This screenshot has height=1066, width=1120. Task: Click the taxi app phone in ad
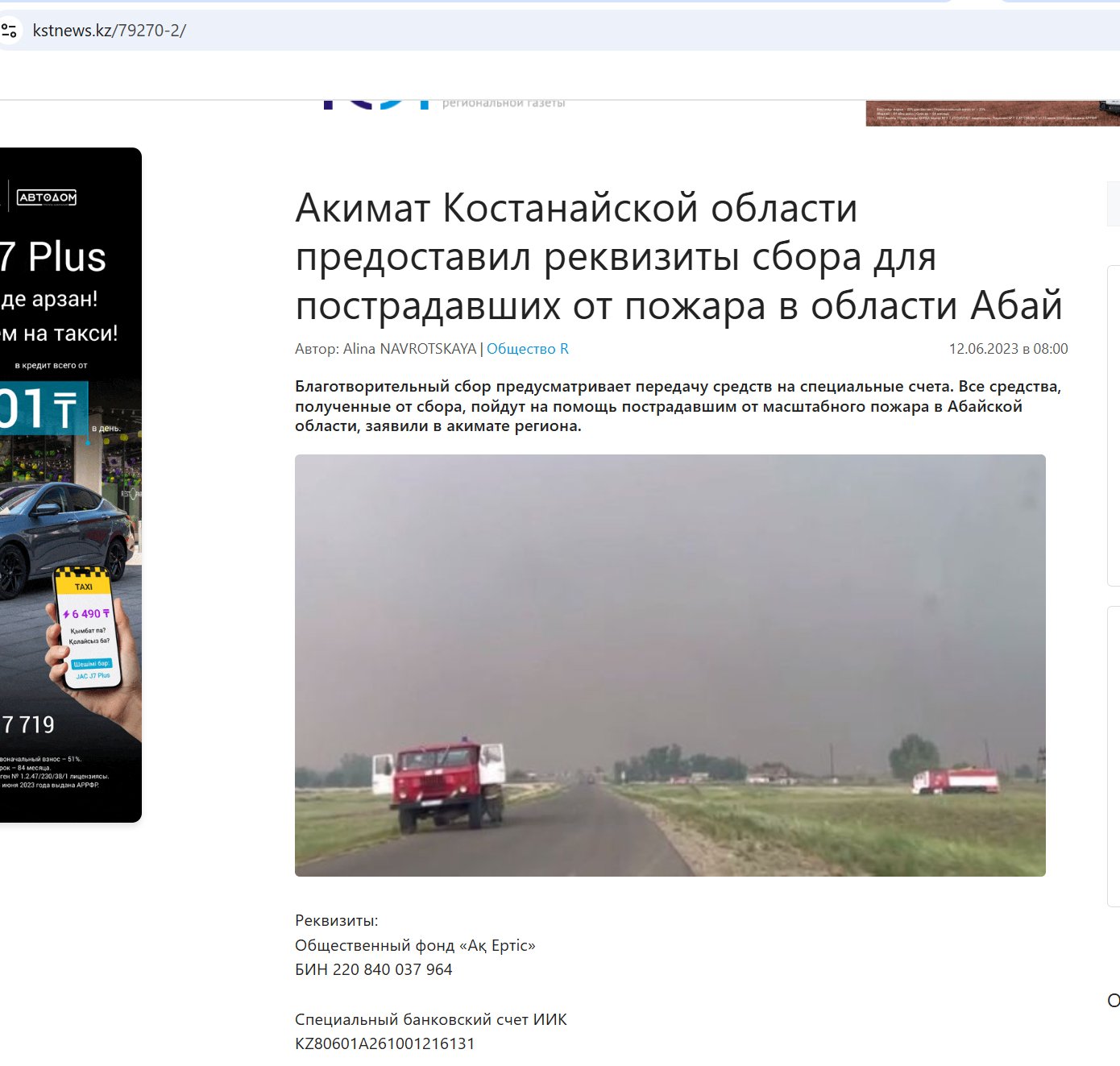(x=87, y=630)
